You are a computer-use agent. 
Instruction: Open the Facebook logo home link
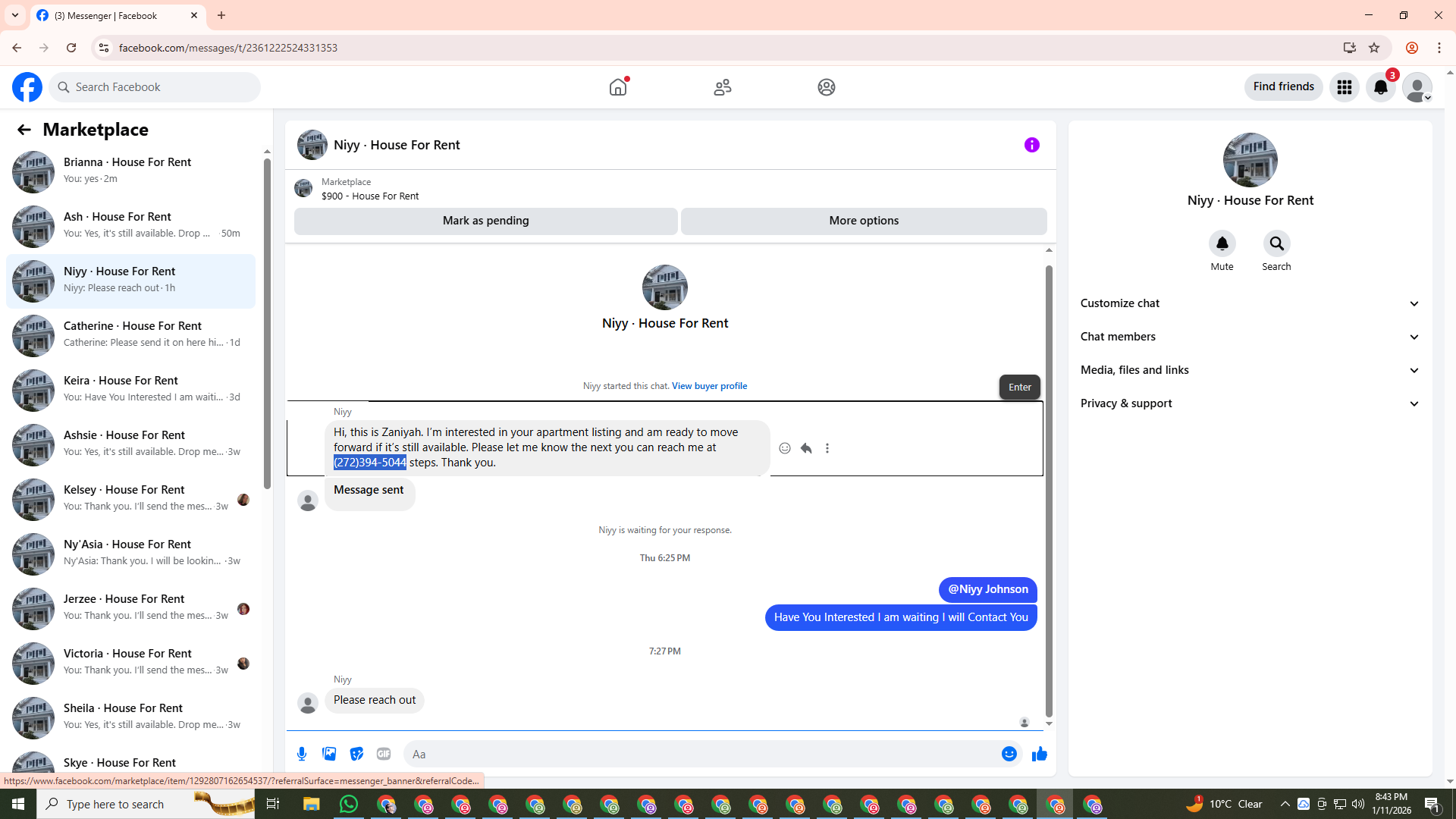(x=27, y=87)
